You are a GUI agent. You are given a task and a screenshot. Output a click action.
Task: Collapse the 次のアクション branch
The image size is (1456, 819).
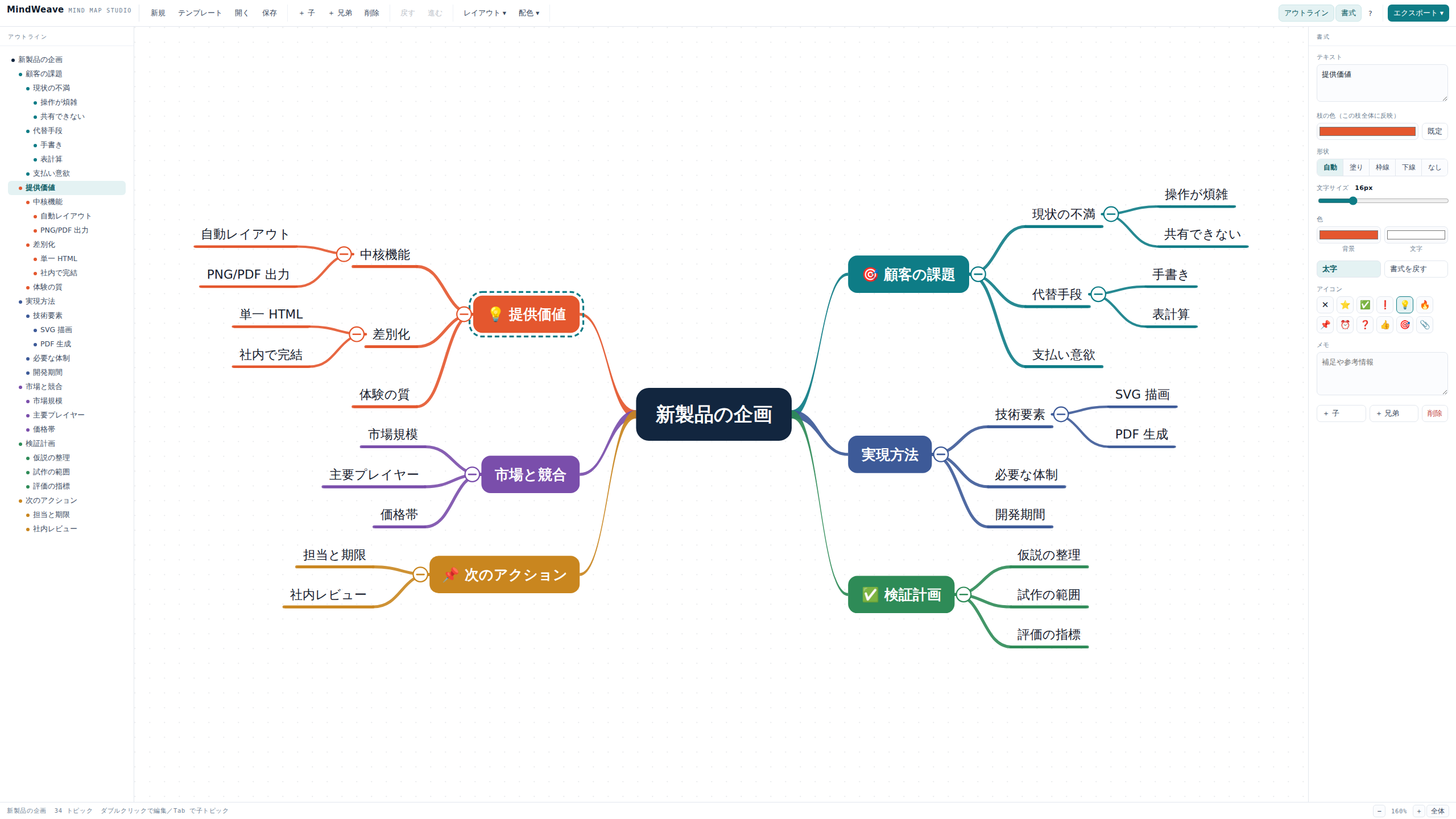click(x=420, y=574)
